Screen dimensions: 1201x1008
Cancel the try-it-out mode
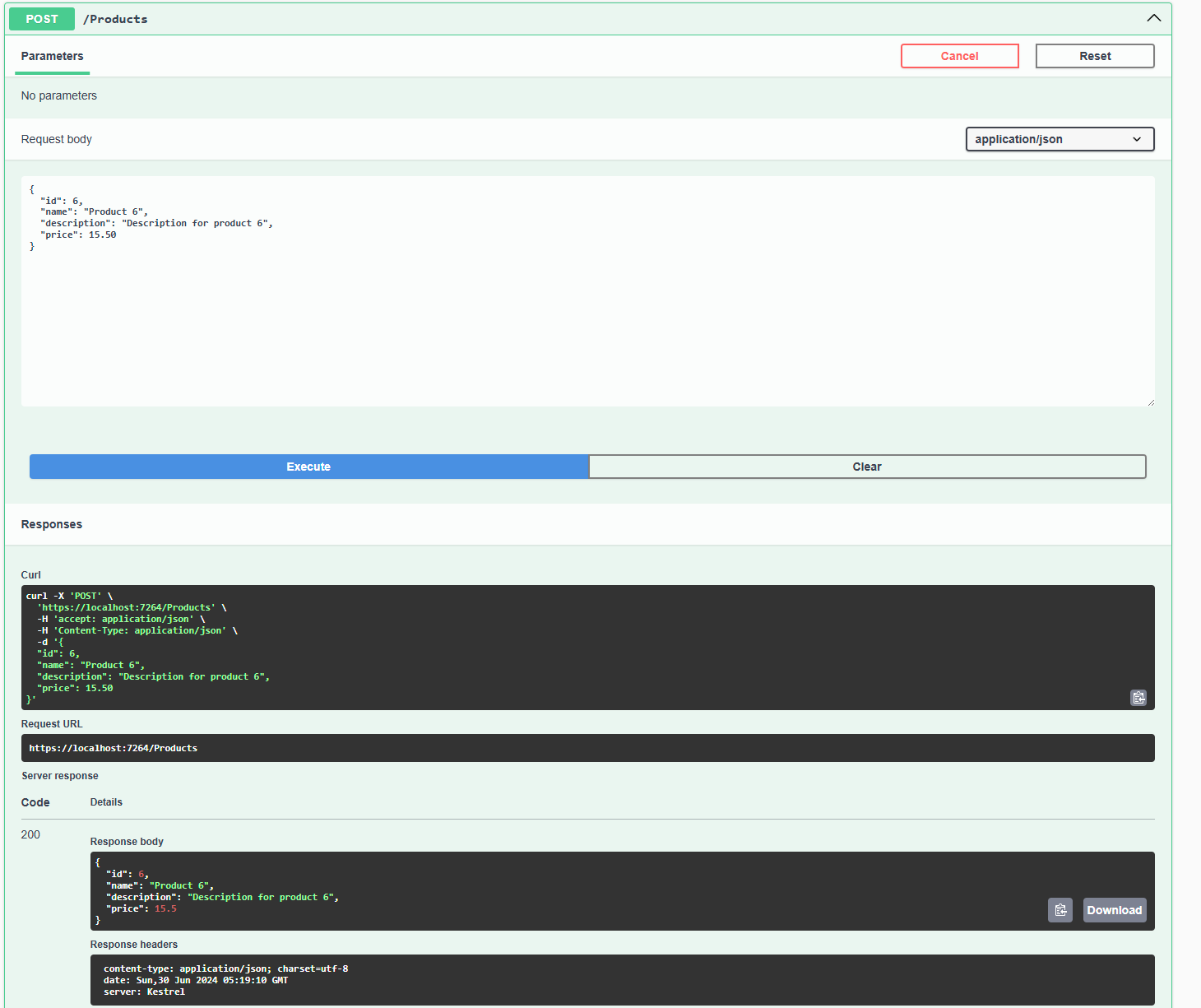click(x=960, y=56)
